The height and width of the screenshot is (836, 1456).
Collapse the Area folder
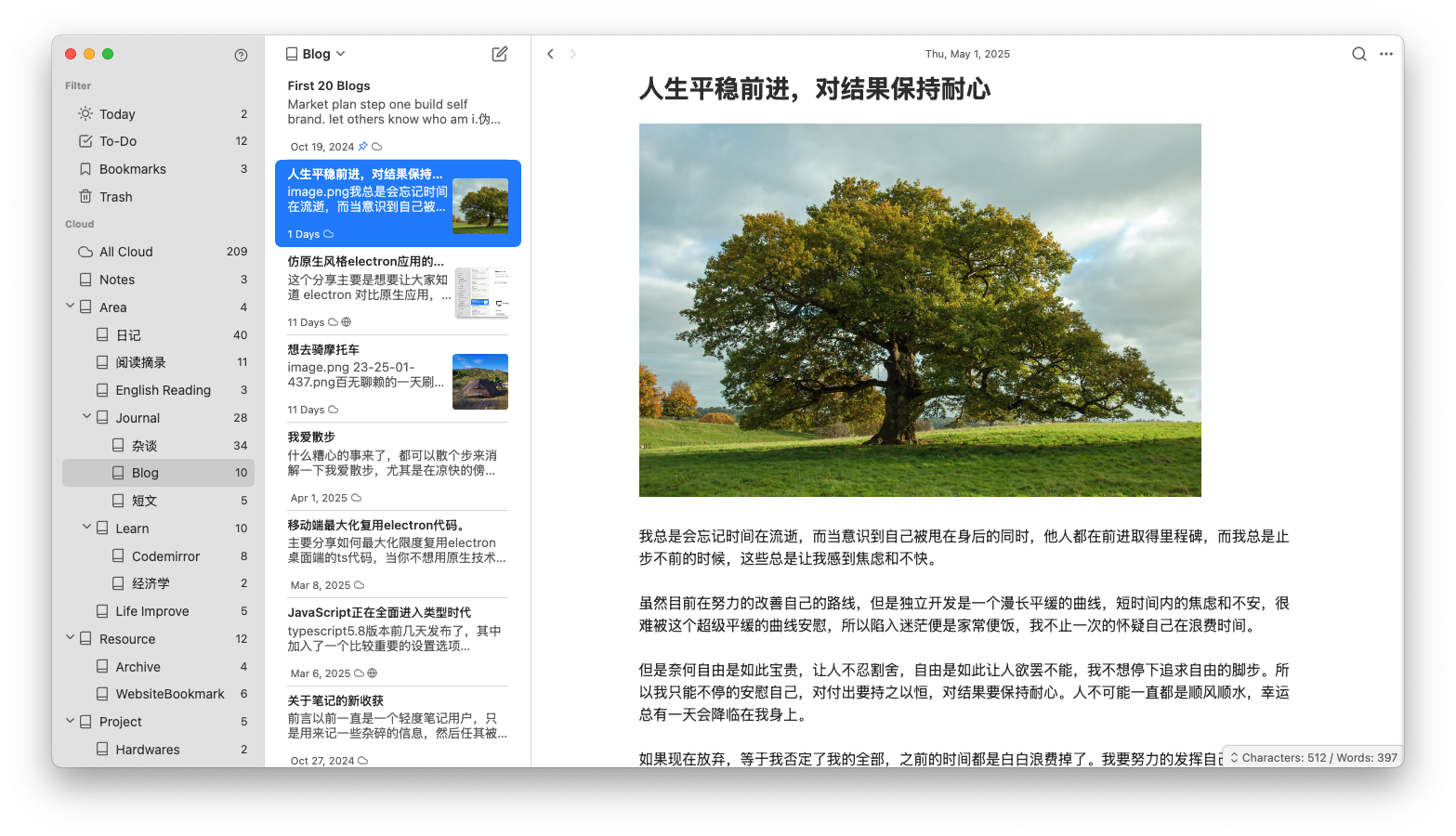pos(70,306)
